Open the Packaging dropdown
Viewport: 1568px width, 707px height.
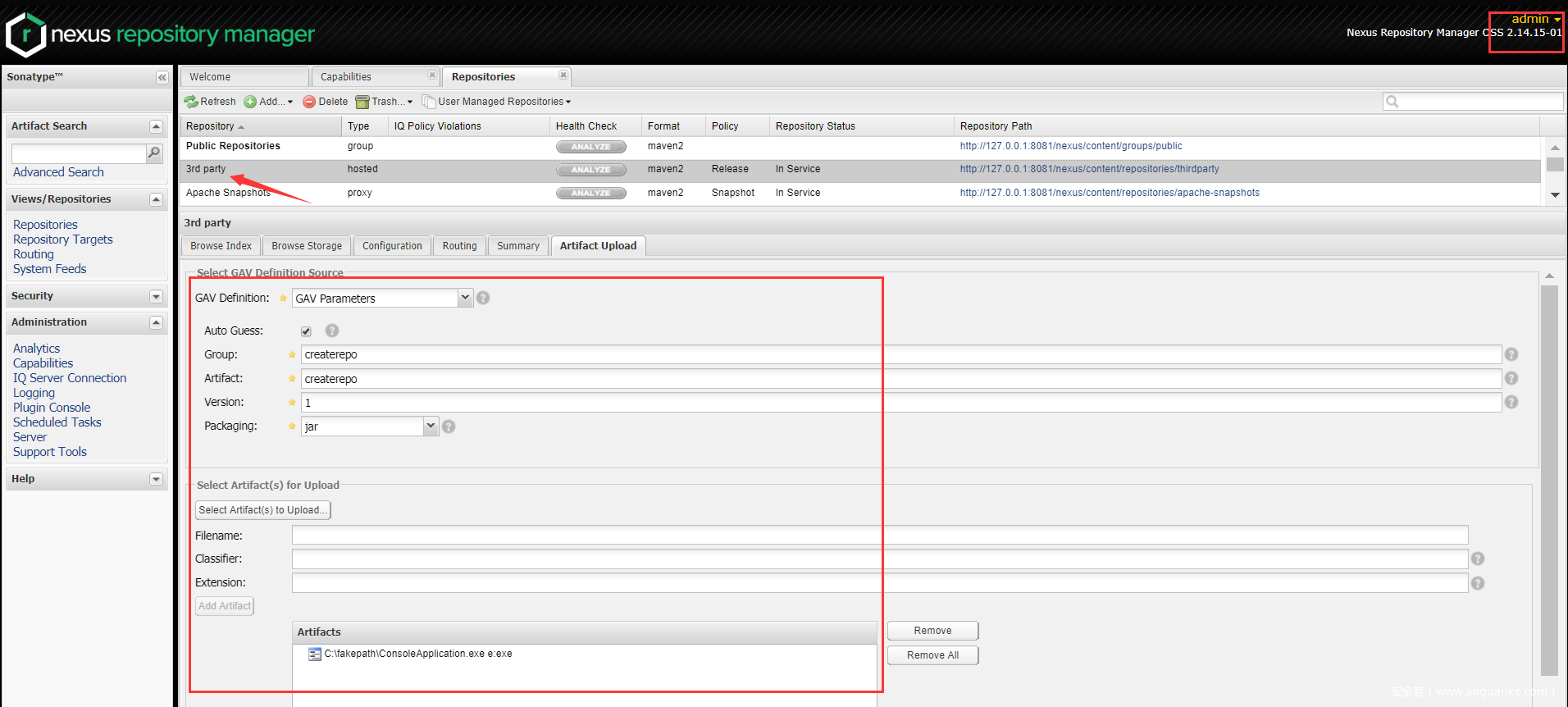pyautogui.click(x=431, y=426)
